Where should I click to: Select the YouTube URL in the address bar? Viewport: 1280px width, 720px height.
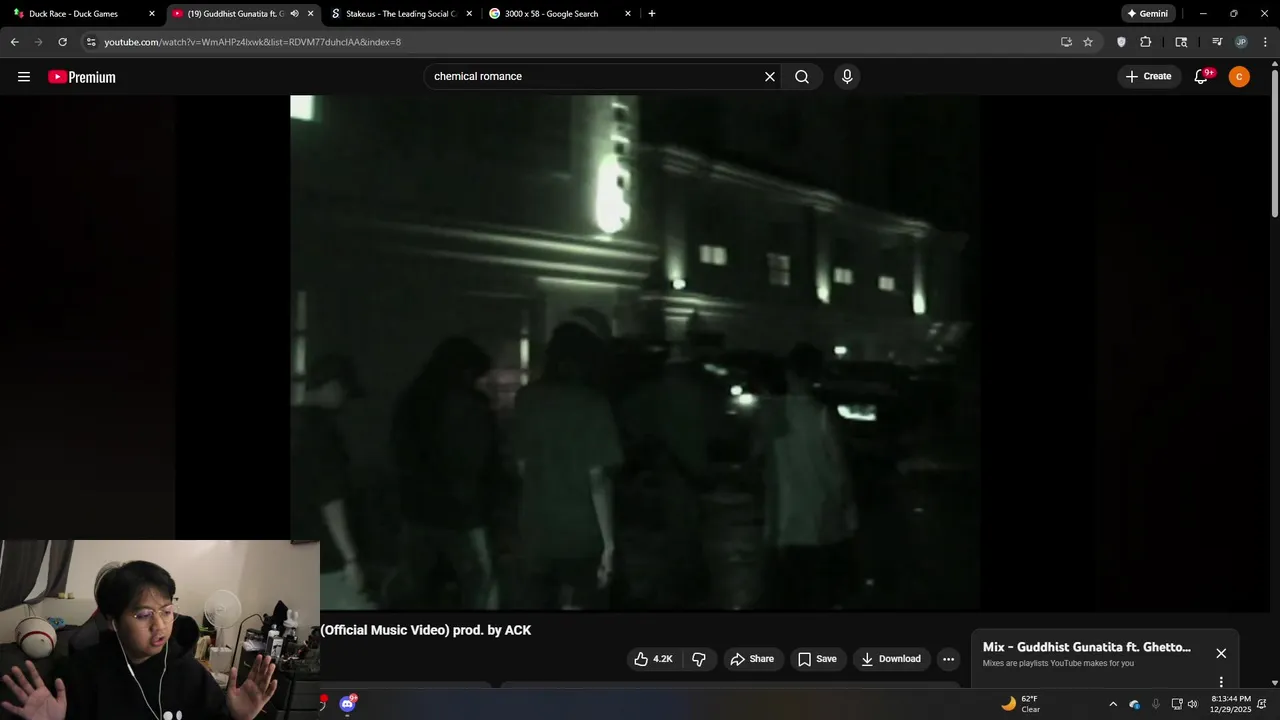[x=253, y=42]
